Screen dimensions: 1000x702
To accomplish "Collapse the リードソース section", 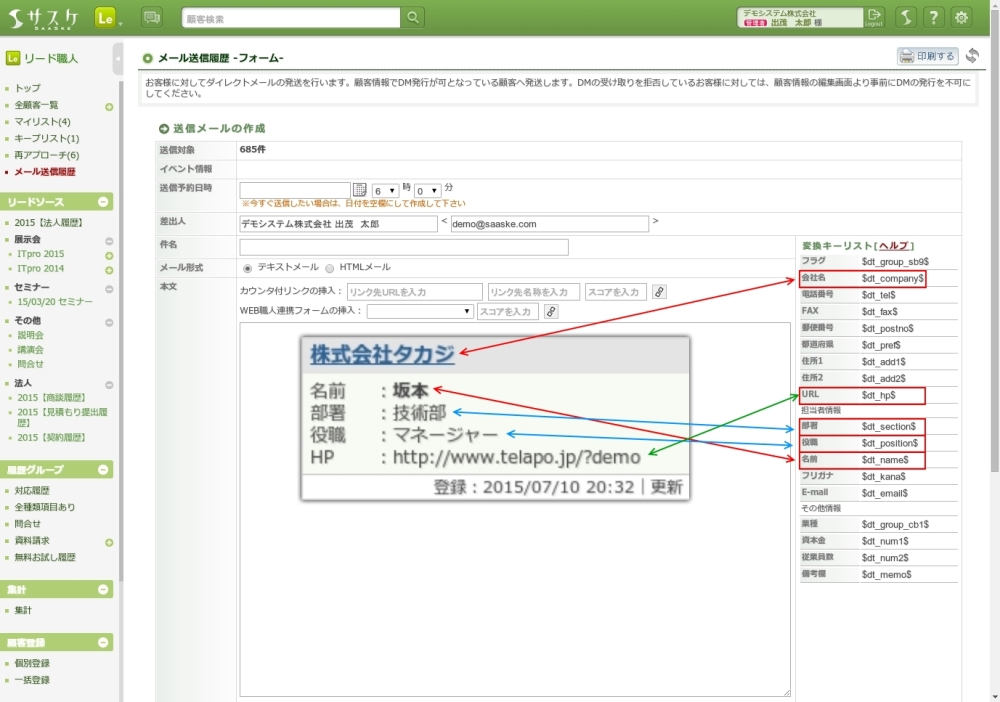I will [x=103, y=202].
